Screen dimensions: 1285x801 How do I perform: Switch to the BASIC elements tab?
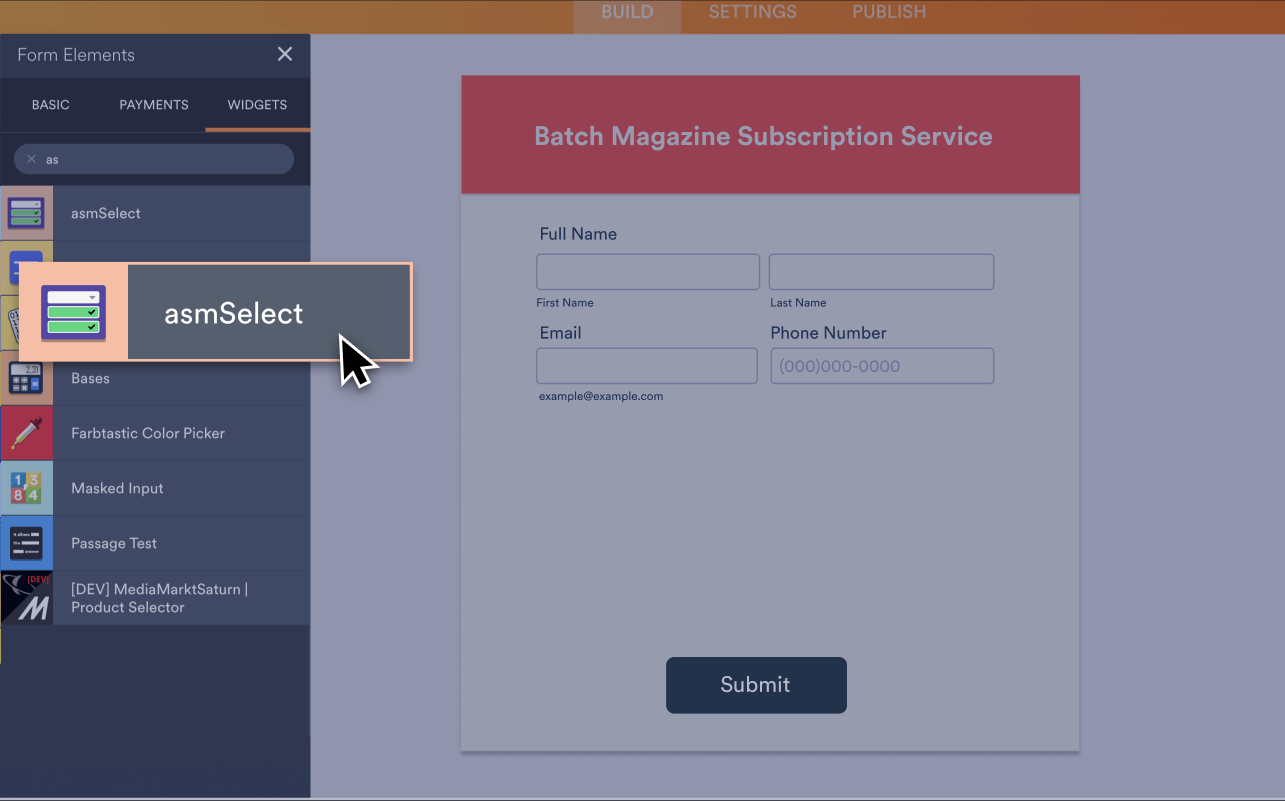(50, 104)
